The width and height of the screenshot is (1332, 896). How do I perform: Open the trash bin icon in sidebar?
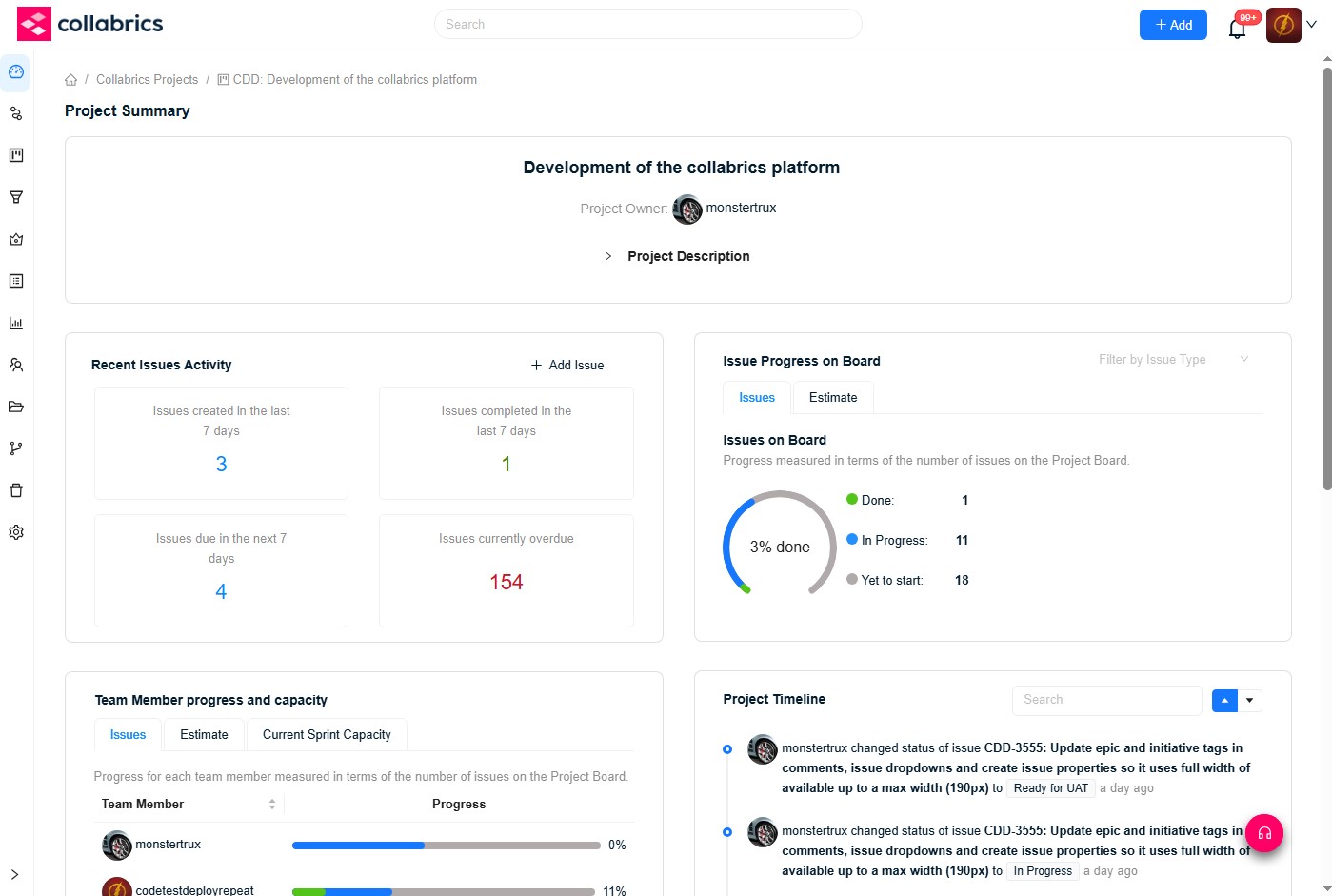tap(16, 490)
